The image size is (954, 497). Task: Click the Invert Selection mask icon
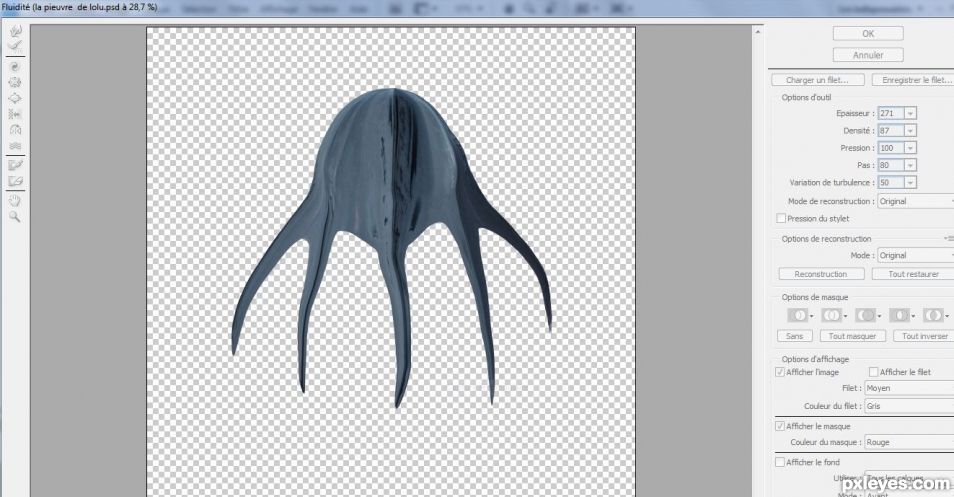pos(933,315)
